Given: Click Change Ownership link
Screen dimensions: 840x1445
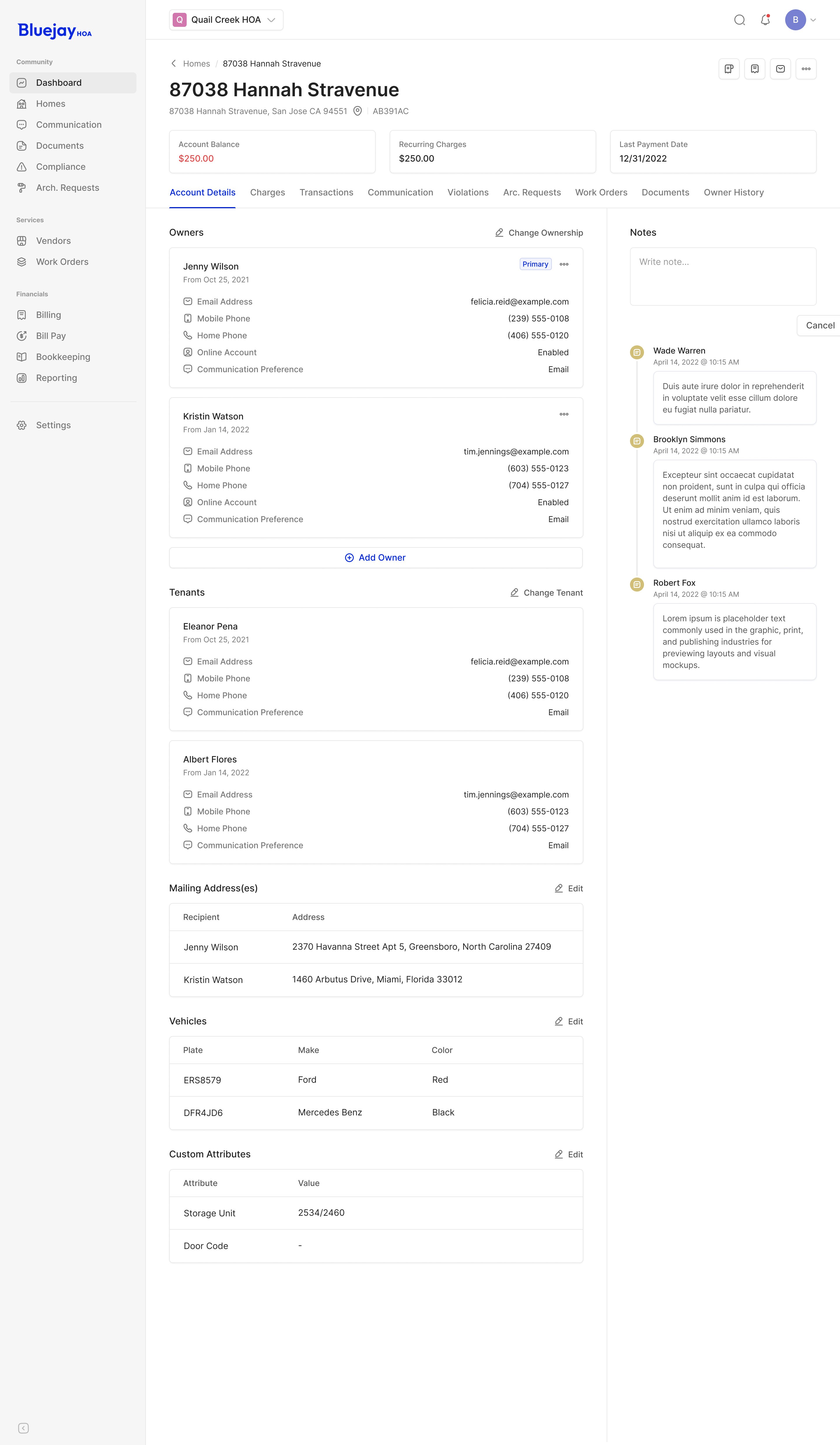Looking at the screenshot, I should 539,233.
